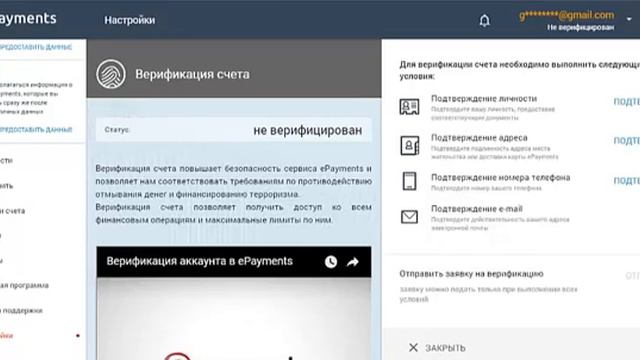Click confirm link beside Подтверждение личности
This screenshot has height=360, width=640.
pos(627,102)
